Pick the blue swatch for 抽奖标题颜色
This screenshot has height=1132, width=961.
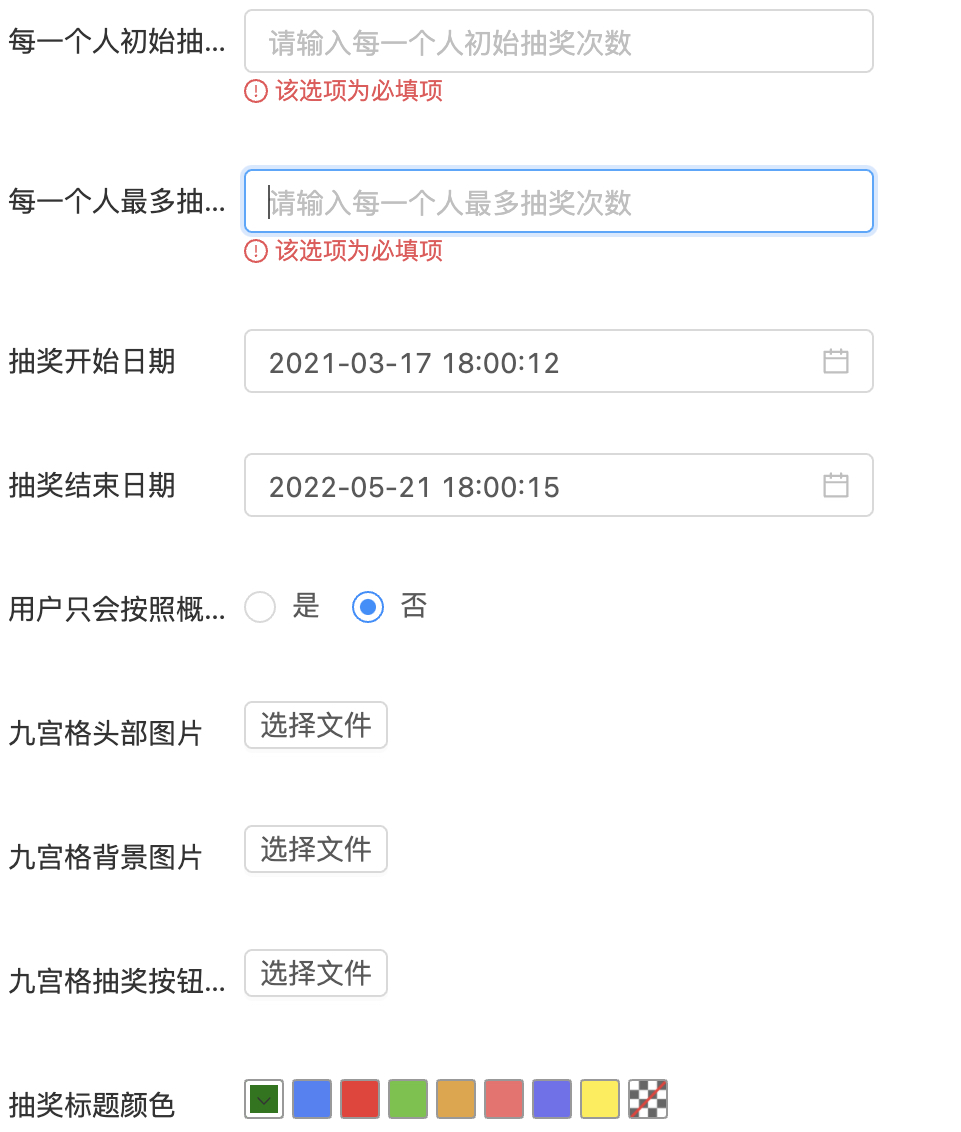(x=311, y=1098)
